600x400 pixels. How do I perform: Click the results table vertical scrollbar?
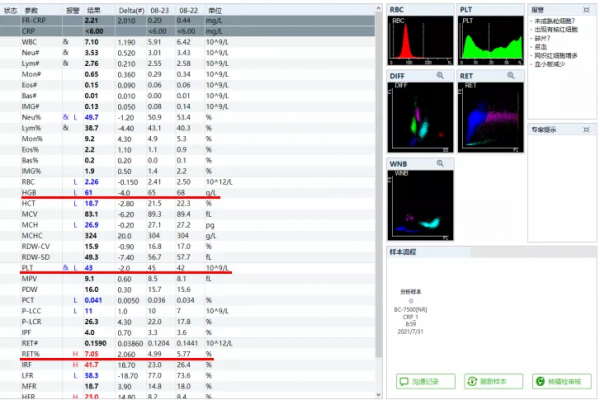(x=377, y=200)
